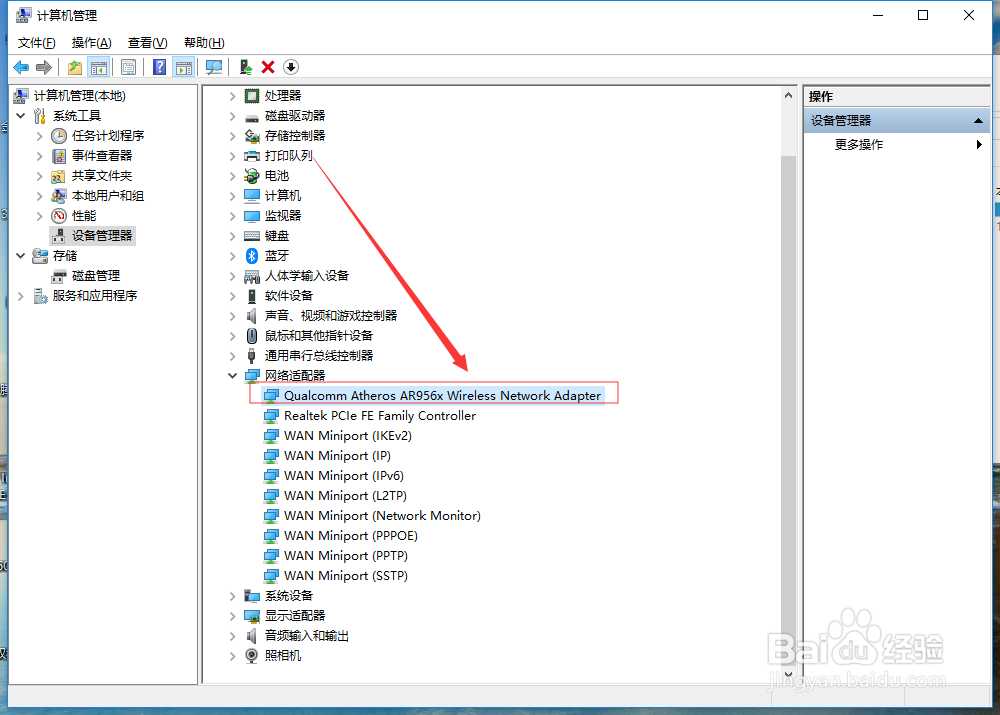Screen dimensions: 1000x715
Task: Open 操作(A) menu
Action: pyautogui.click(x=91, y=43)
